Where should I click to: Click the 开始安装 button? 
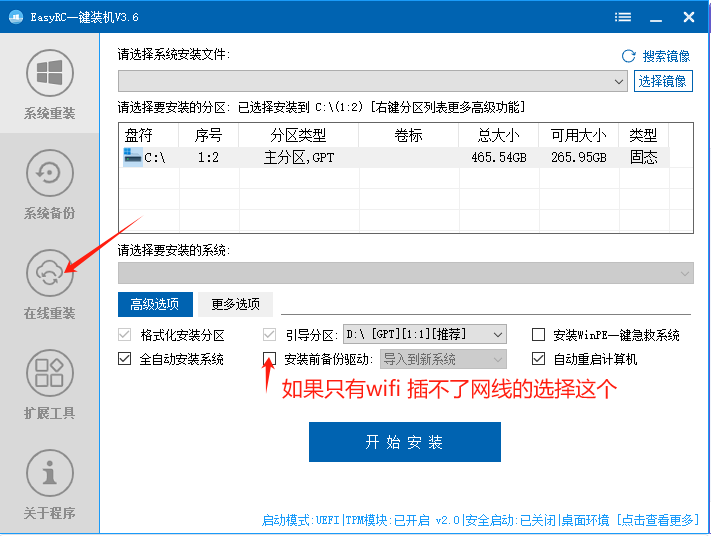(x=405, y=442)
